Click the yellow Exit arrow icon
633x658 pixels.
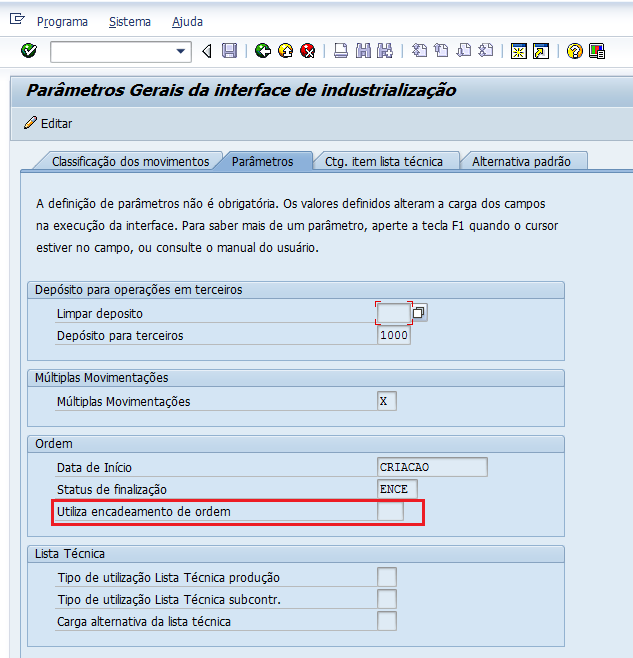click(285, 51)
